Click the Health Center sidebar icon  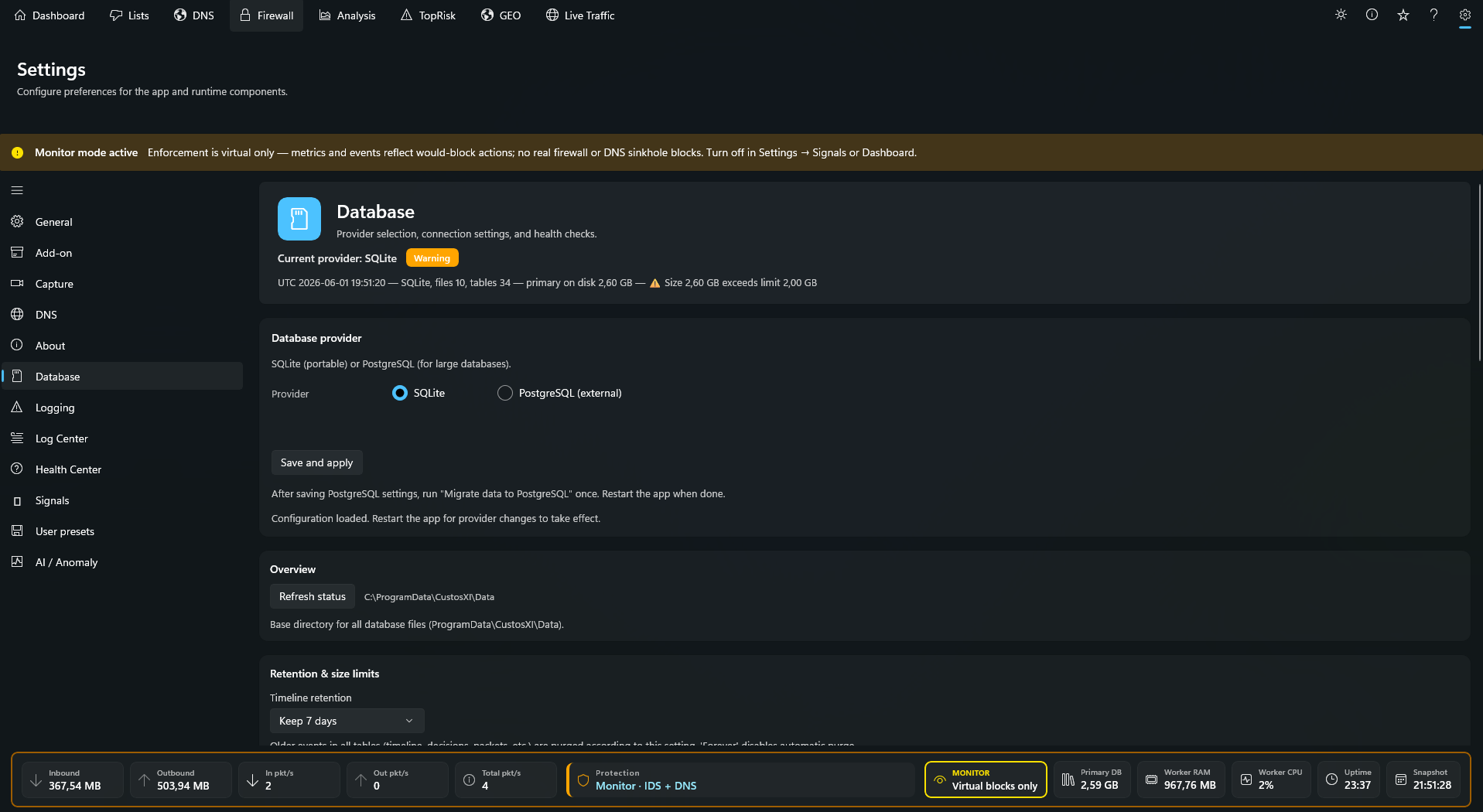coord(17,469)
